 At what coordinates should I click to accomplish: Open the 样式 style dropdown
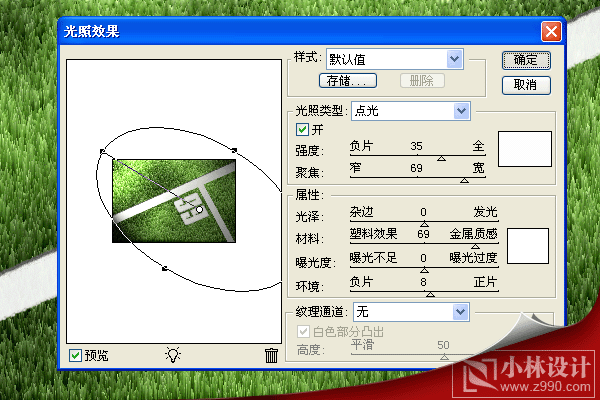point(454,59)
